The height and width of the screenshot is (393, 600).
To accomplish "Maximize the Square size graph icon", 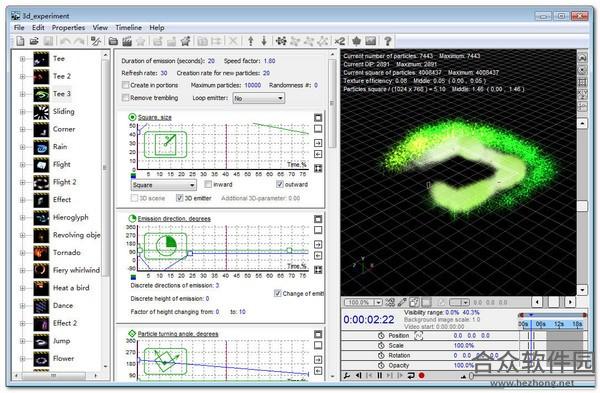I will [x=318, y=117].
